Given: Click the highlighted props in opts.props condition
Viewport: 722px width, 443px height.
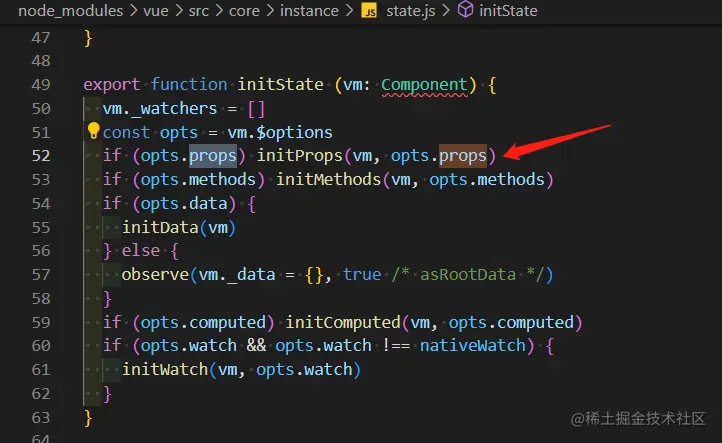Looking at the screenshot, I should click(x=213, y=156).
